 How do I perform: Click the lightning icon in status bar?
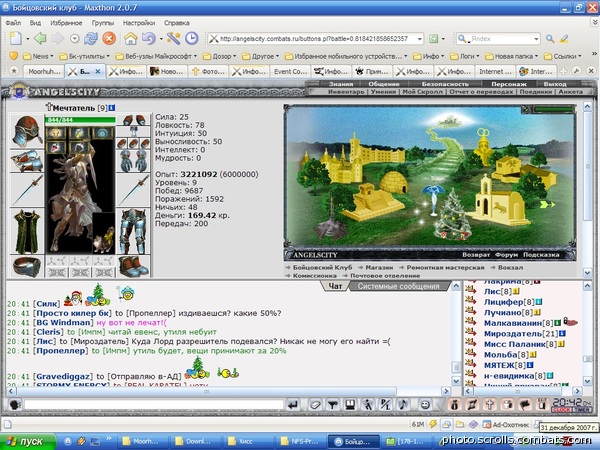pos(433,424)
